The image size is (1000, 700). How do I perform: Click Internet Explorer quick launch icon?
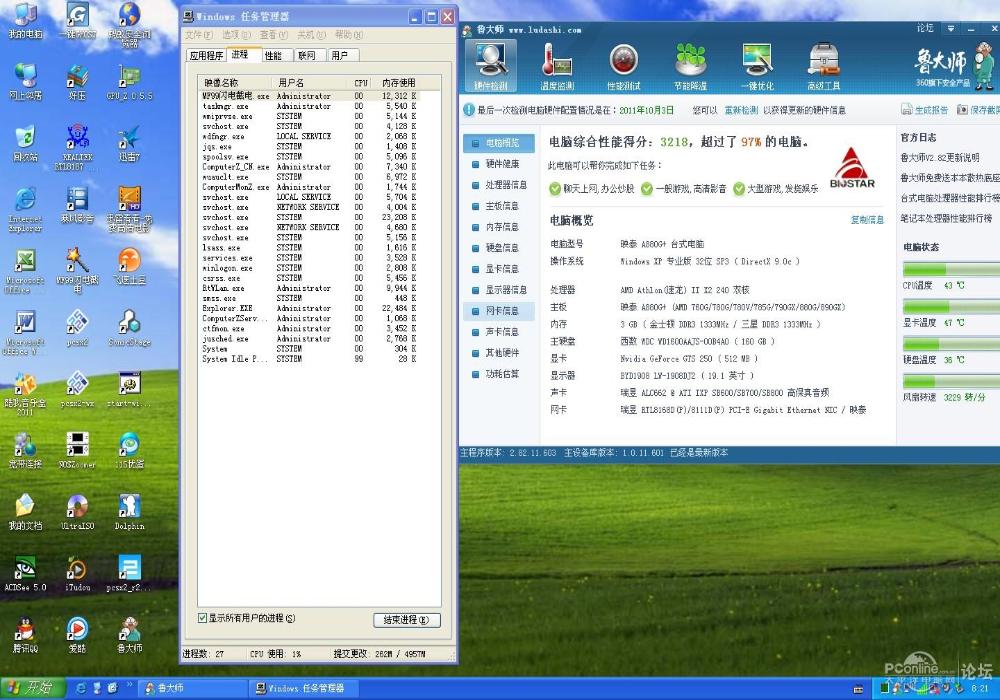pyautogui.click(x=81, y=688)
